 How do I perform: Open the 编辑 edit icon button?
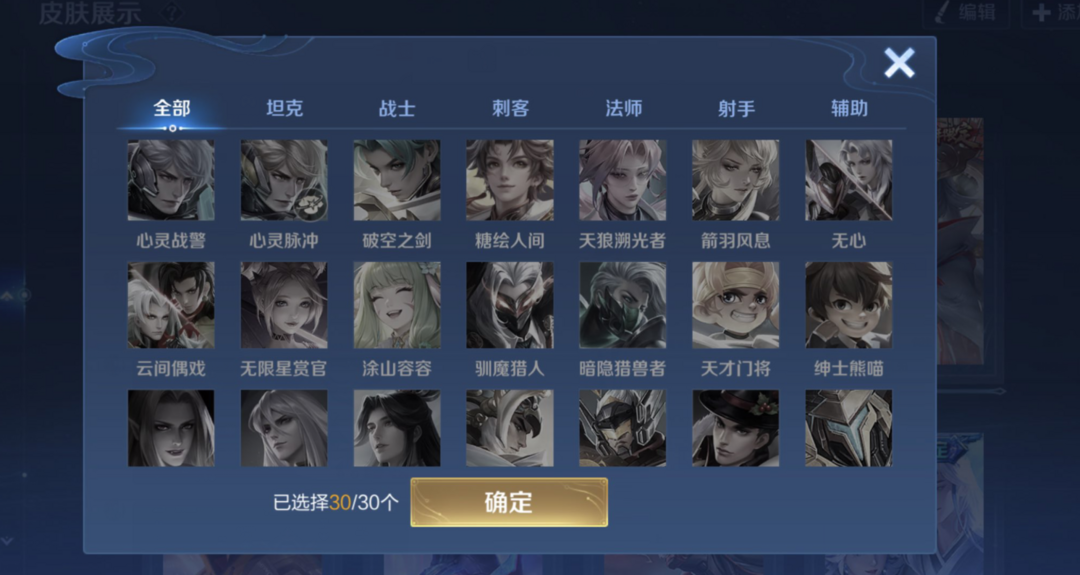coord(967,12)
